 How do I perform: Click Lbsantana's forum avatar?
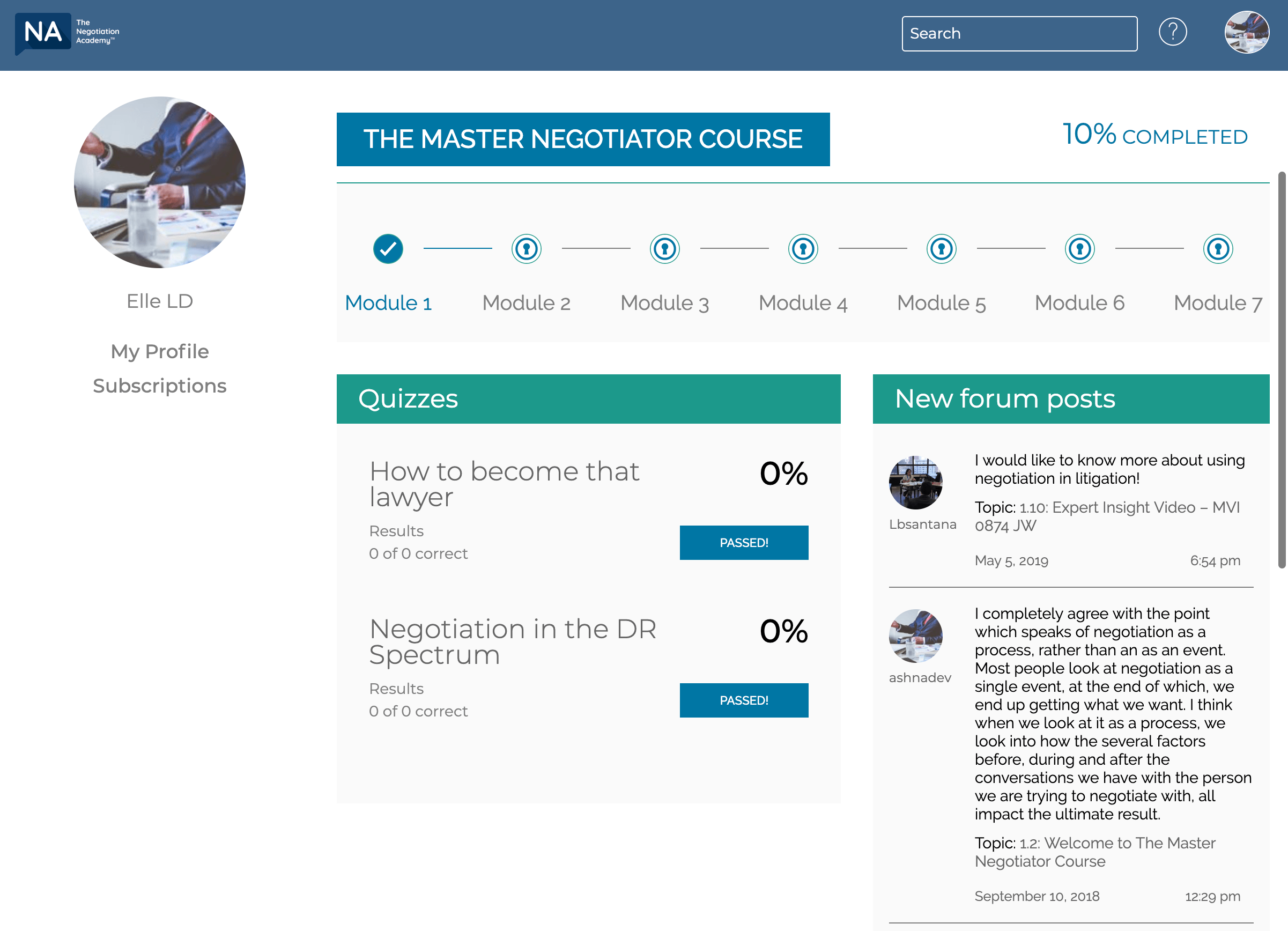915,482
